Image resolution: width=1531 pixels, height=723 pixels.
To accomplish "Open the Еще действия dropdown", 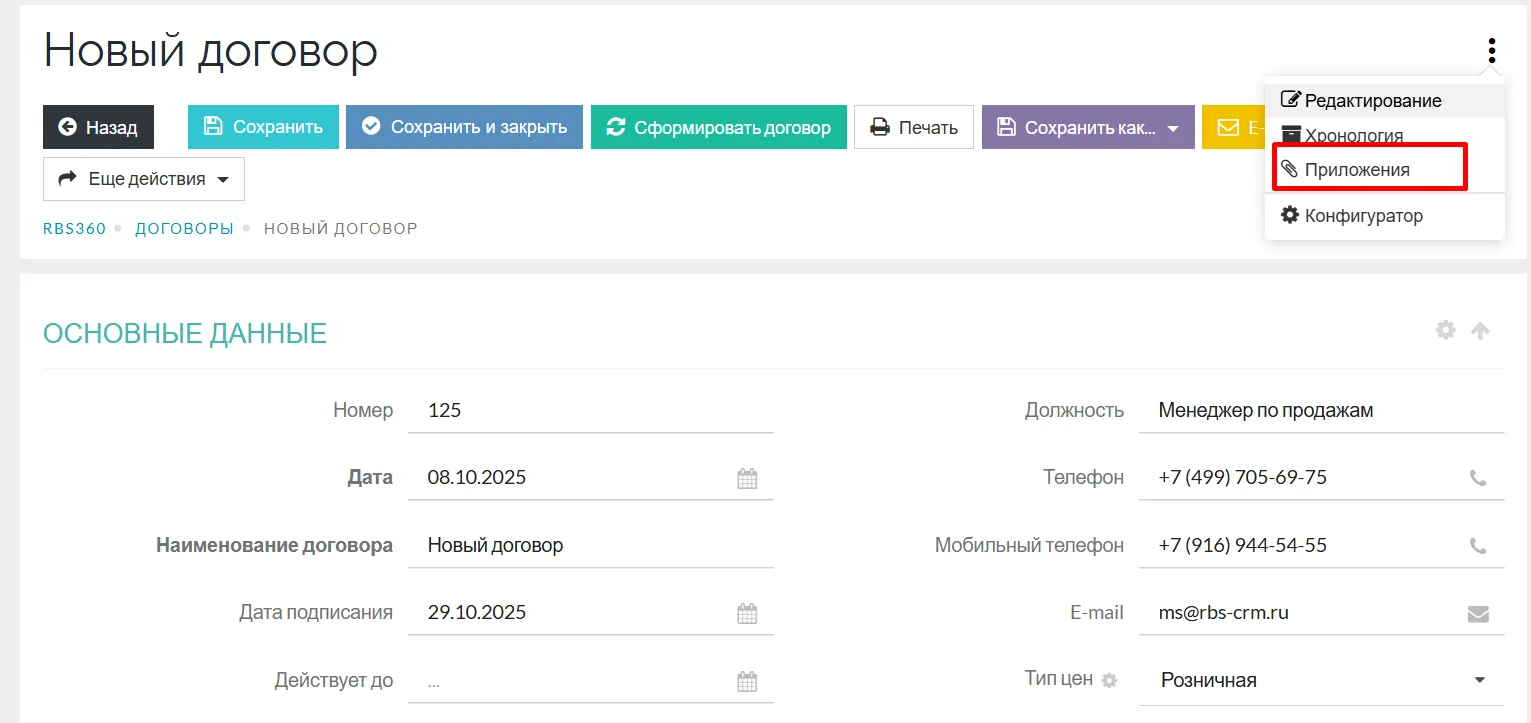I will [144, 179].
